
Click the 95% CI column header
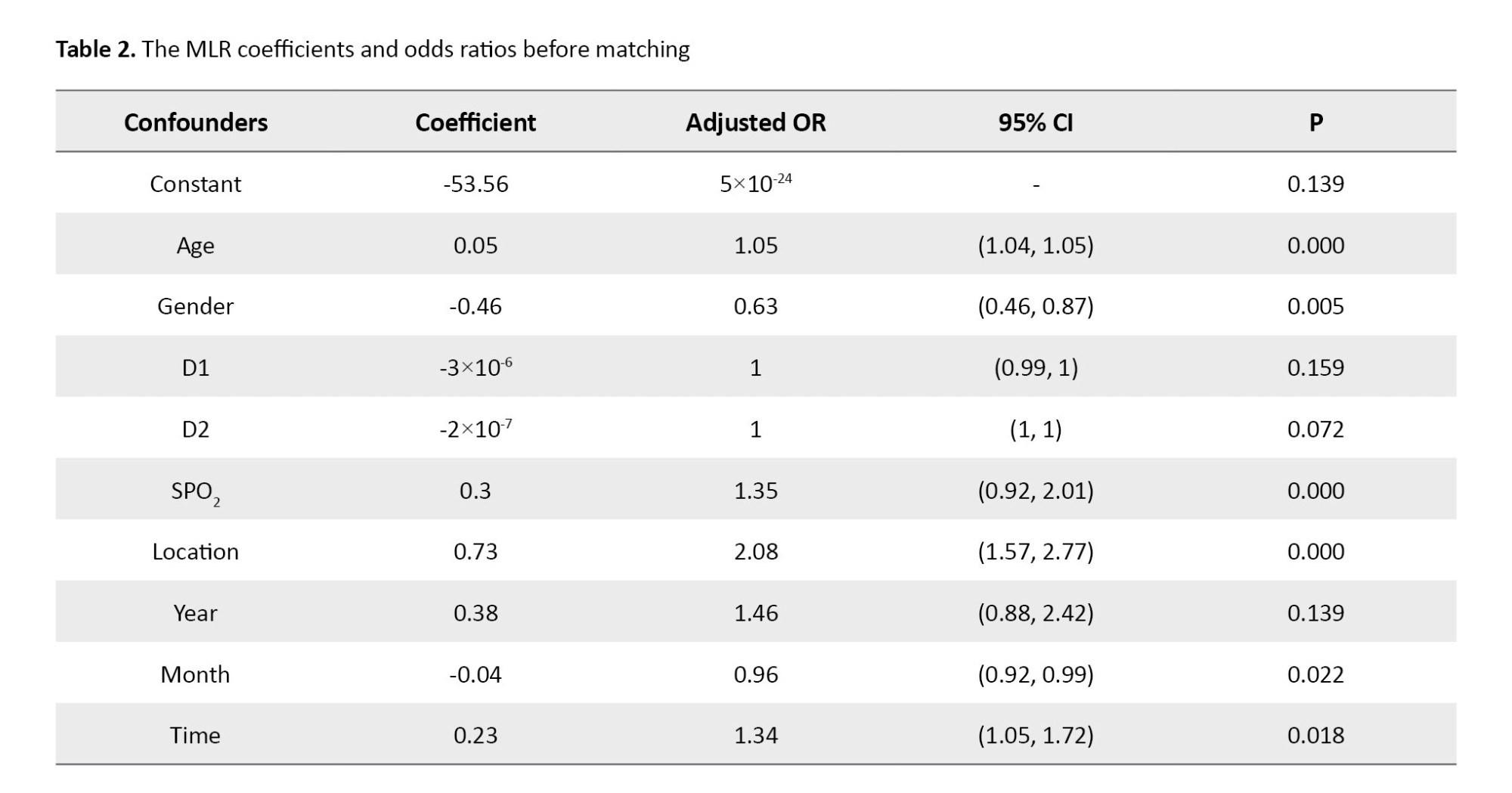1035,122
